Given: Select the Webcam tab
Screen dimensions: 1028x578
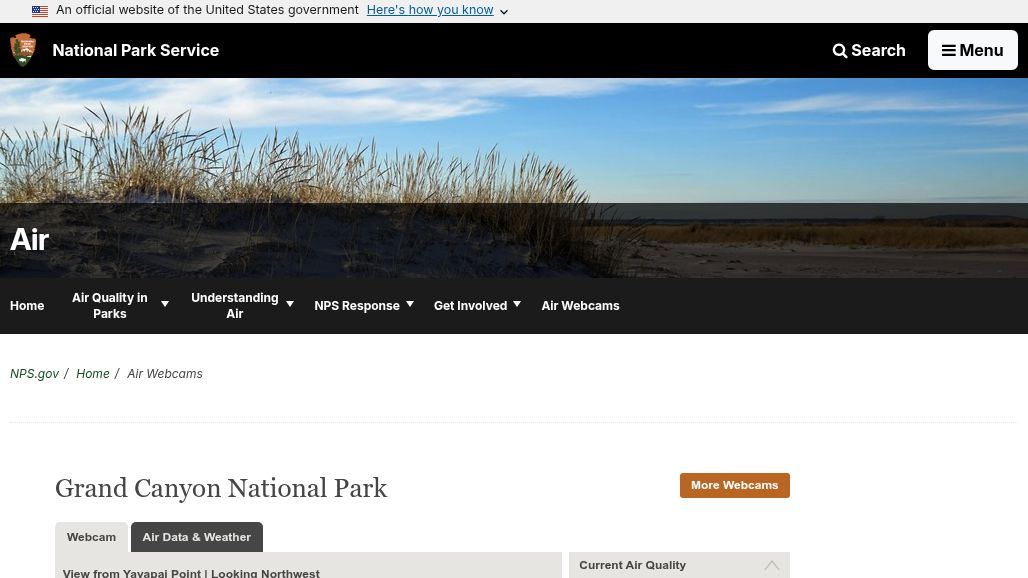Looking at the screenshot, I should [x=91, y=537].
